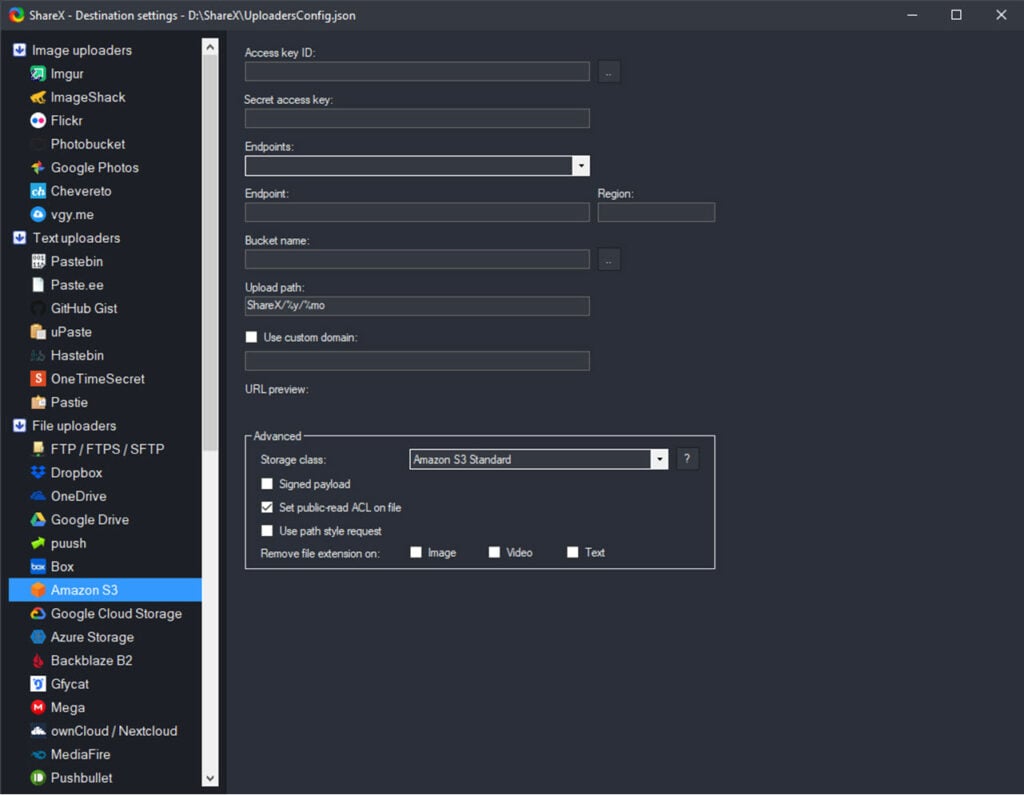Check Remove file extension on Video
1024x795 pixels.
pyautogui.click(x=494, y=553)
